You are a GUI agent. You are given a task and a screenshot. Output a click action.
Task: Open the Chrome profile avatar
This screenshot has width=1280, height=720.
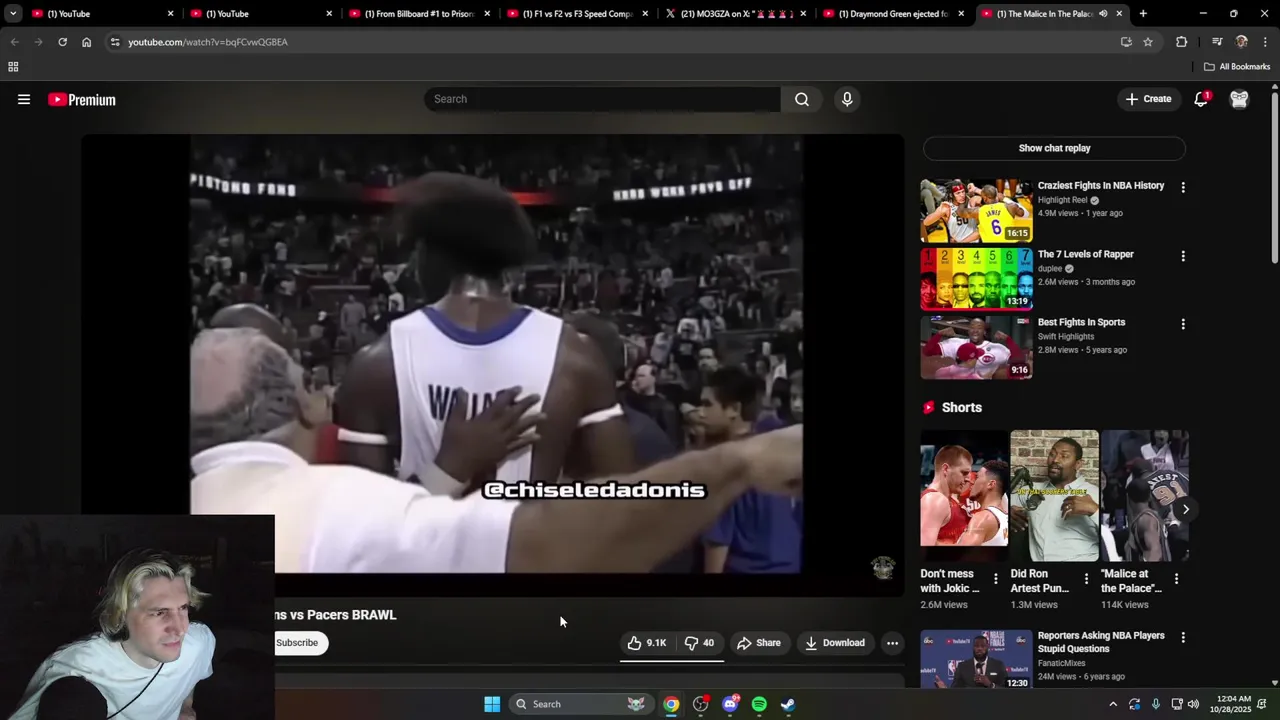[x=1242, y=42]
